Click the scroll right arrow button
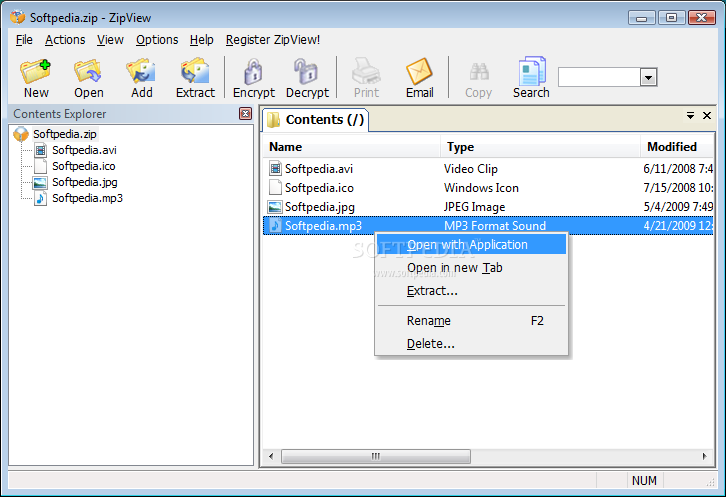Screen dimensions: 726x497 [x=704, y=456]
